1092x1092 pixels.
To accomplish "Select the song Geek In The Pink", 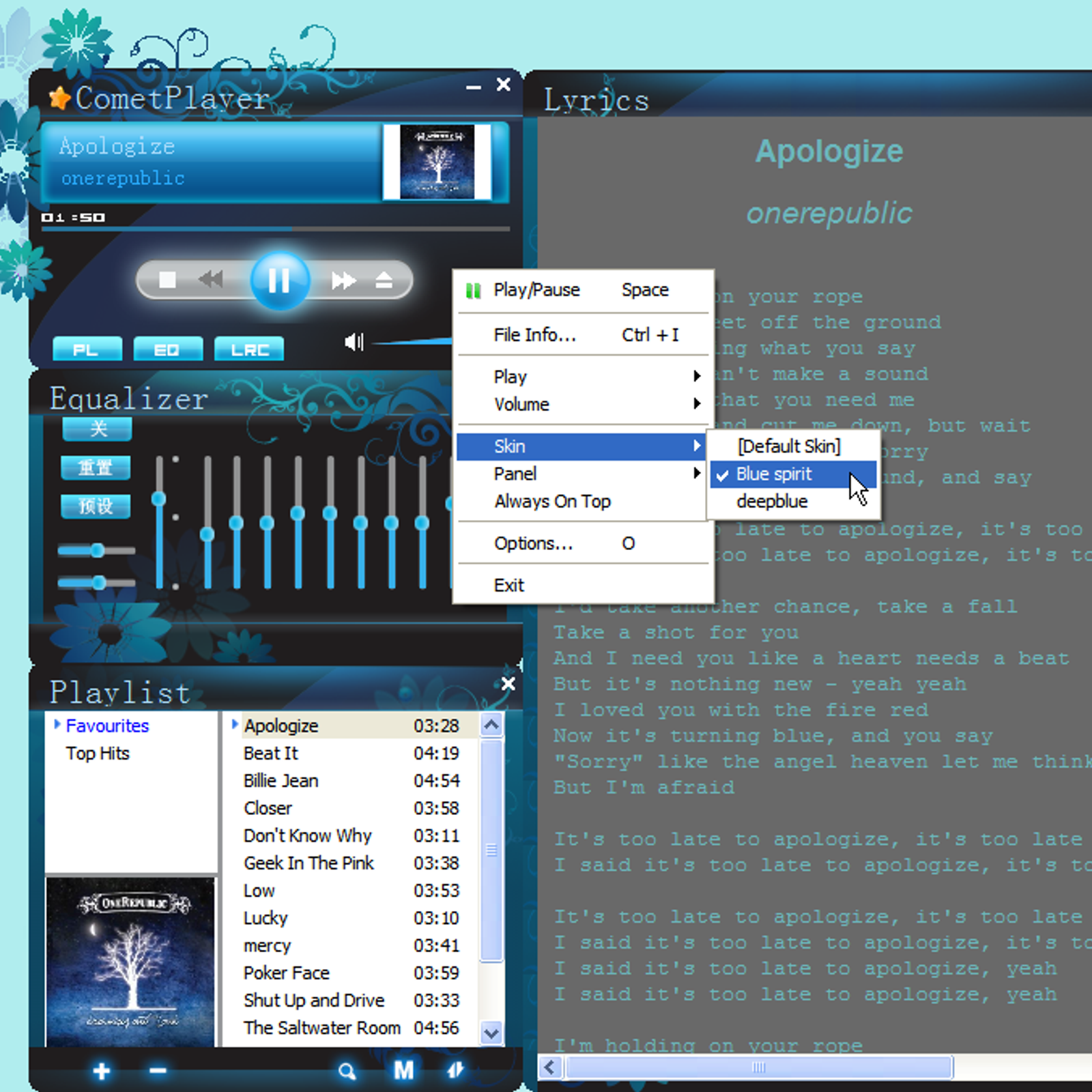I will point(351,863).
